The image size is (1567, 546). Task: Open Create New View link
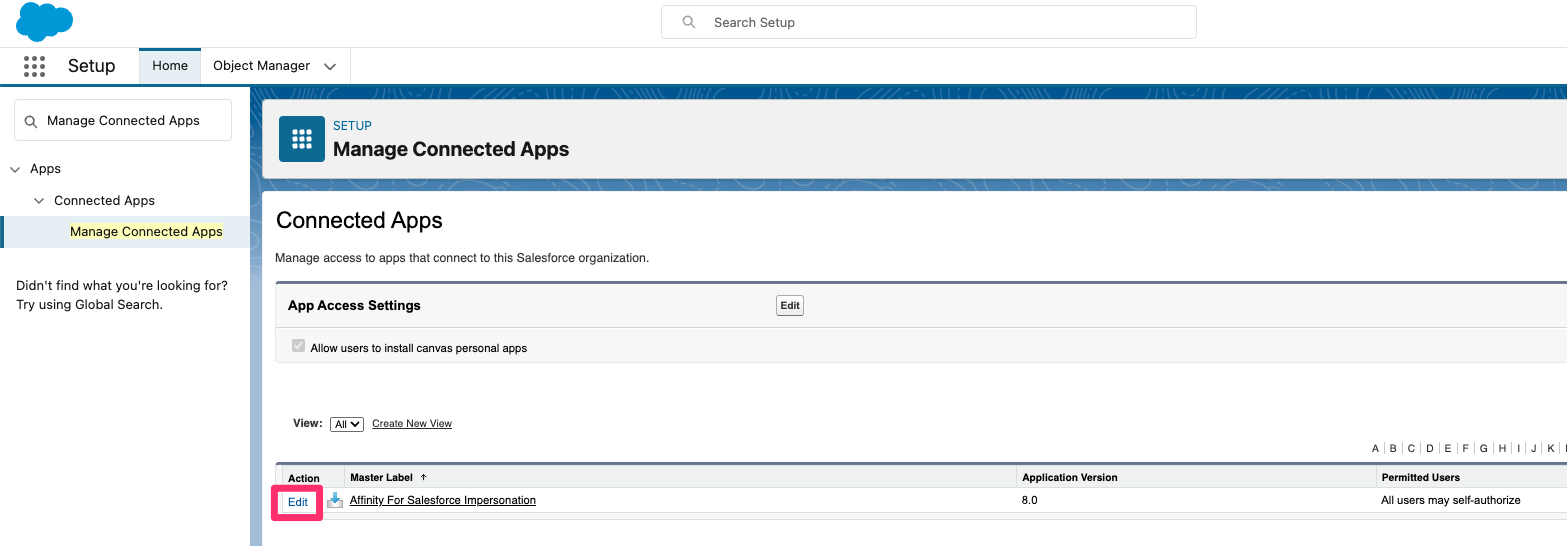coord(412,424)
